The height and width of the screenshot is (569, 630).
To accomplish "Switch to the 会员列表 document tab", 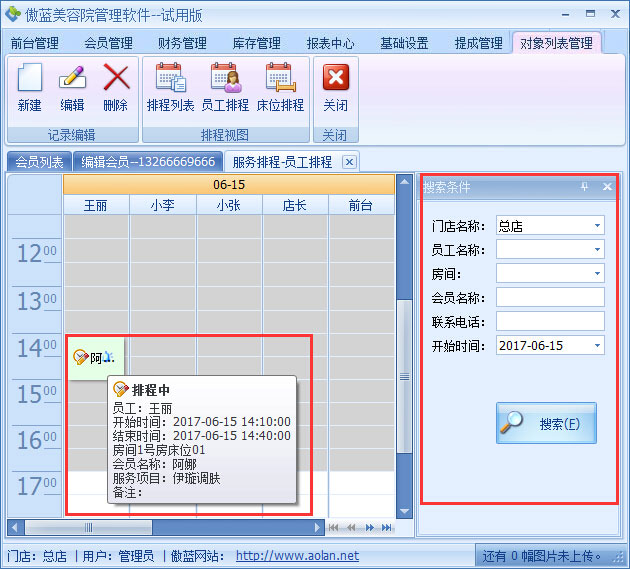I will [x=39, y=162].
